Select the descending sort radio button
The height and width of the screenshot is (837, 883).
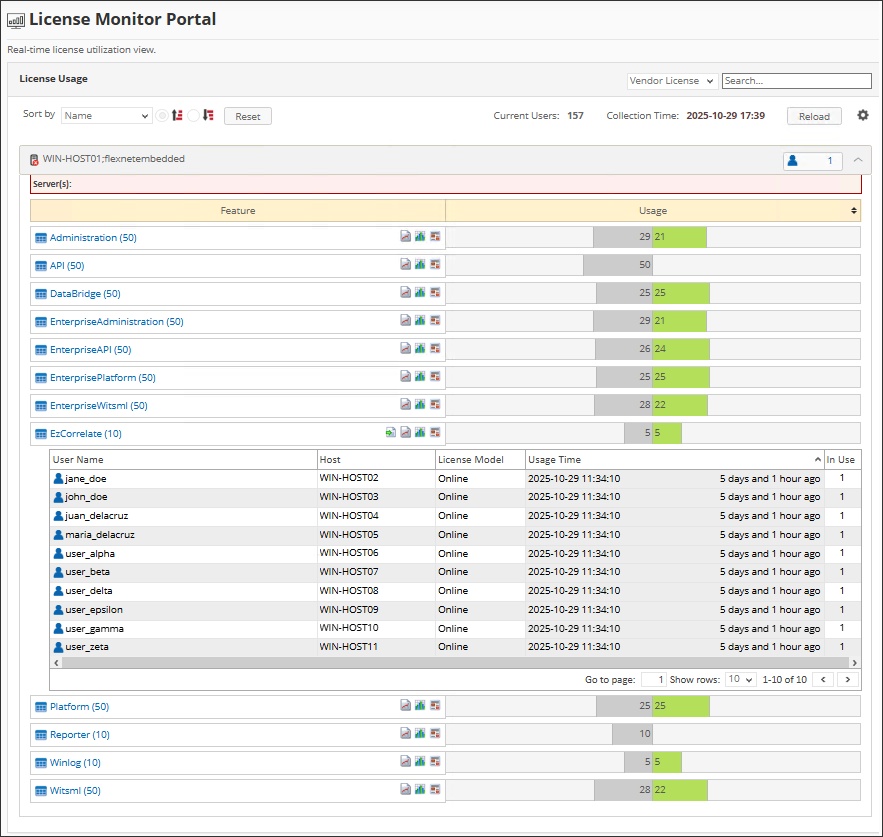(x=194, y=115)
